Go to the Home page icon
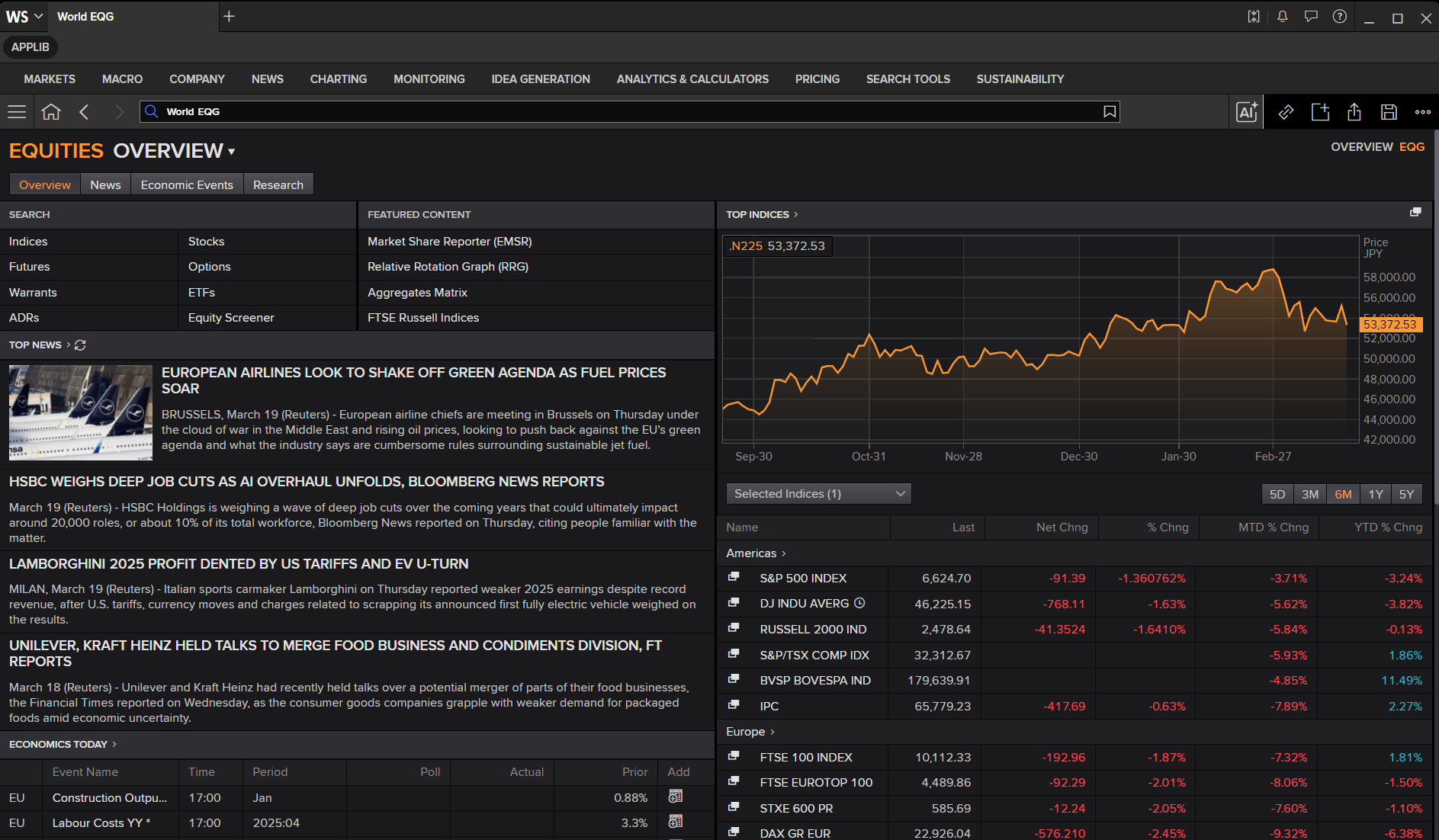The image size is (1439, 840). coord(51,112)
